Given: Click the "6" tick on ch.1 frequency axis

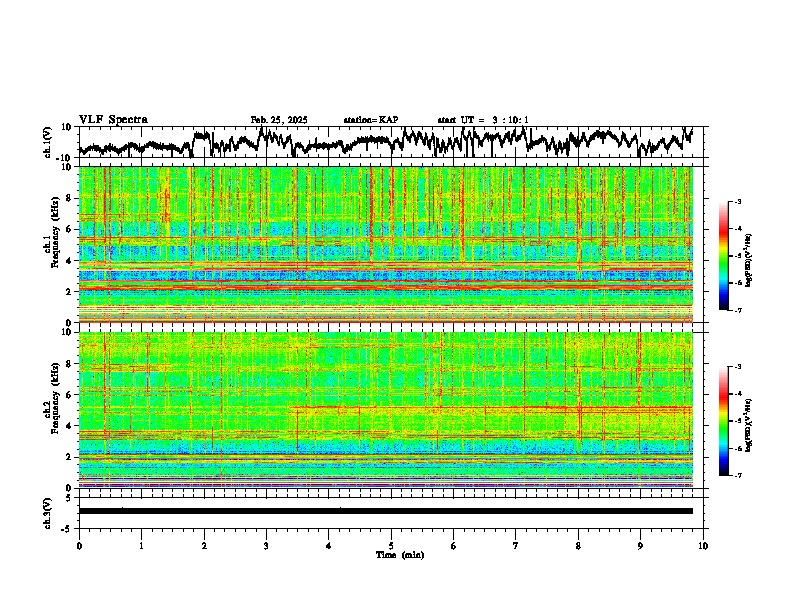Looking at the screenshot, I should click(69, 229).
